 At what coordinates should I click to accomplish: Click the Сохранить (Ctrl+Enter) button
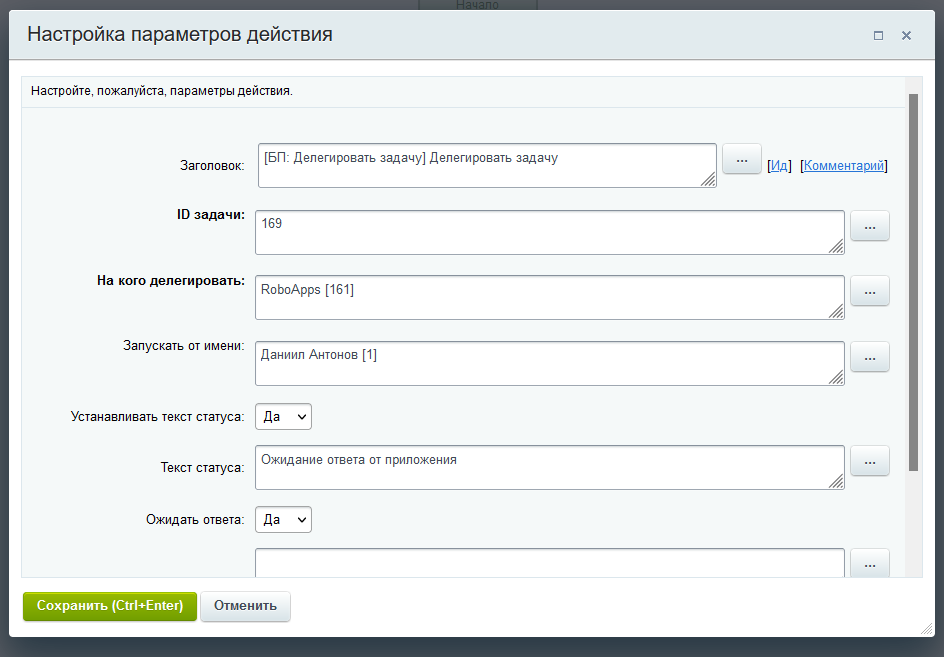110,606
